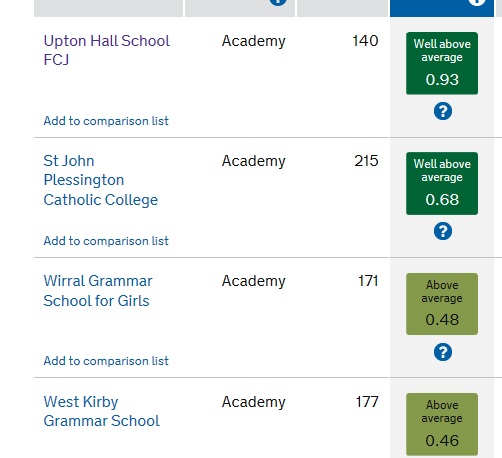The height and width of the screenshot is (458, 502).
Task: Add Upton Hall School to comparison list
Action: pyautogui.click(x=106, y=121)
